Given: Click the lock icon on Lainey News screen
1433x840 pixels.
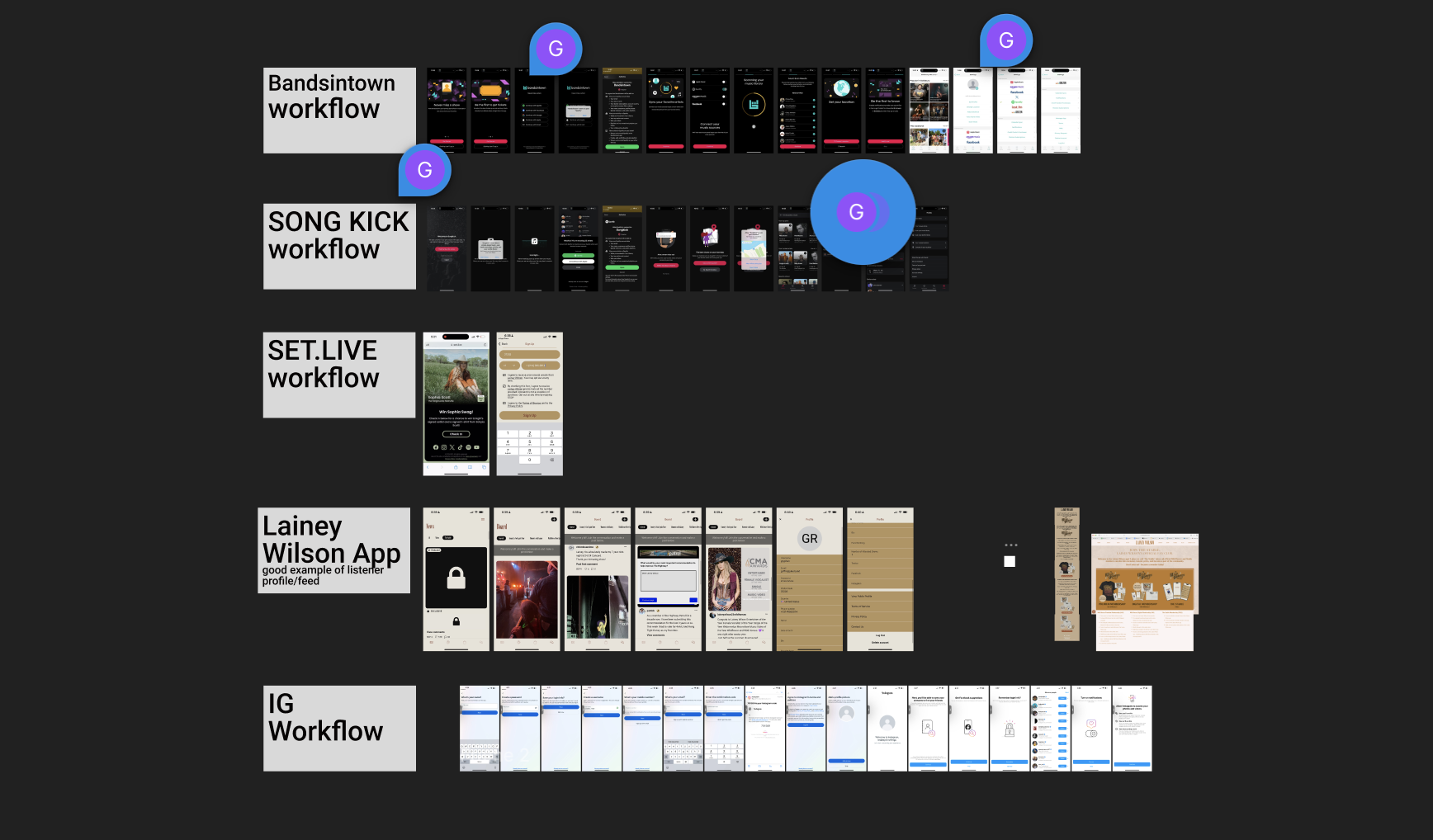Looking at the screenshot, I should [456, 578].
